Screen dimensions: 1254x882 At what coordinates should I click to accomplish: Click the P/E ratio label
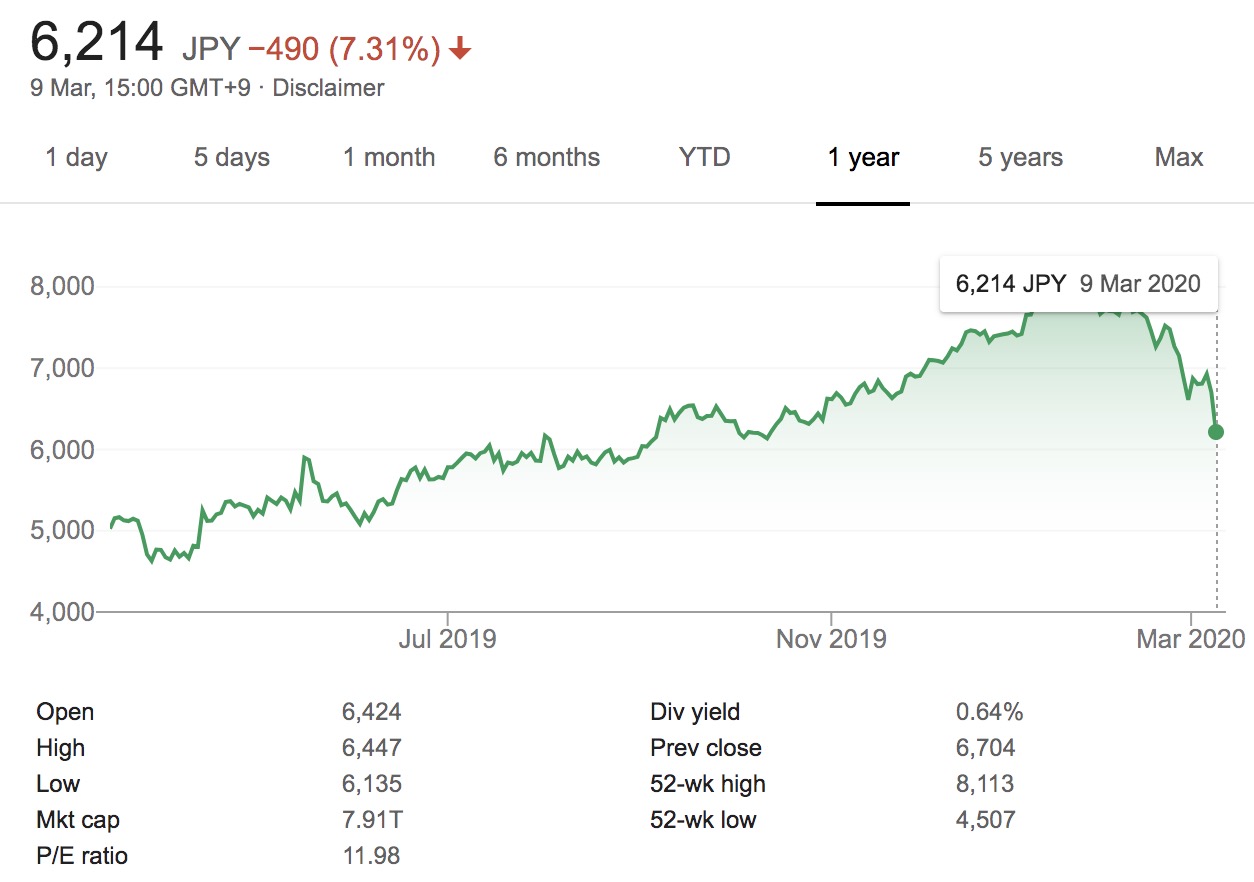pyautogui.click(x=82, y=856)
